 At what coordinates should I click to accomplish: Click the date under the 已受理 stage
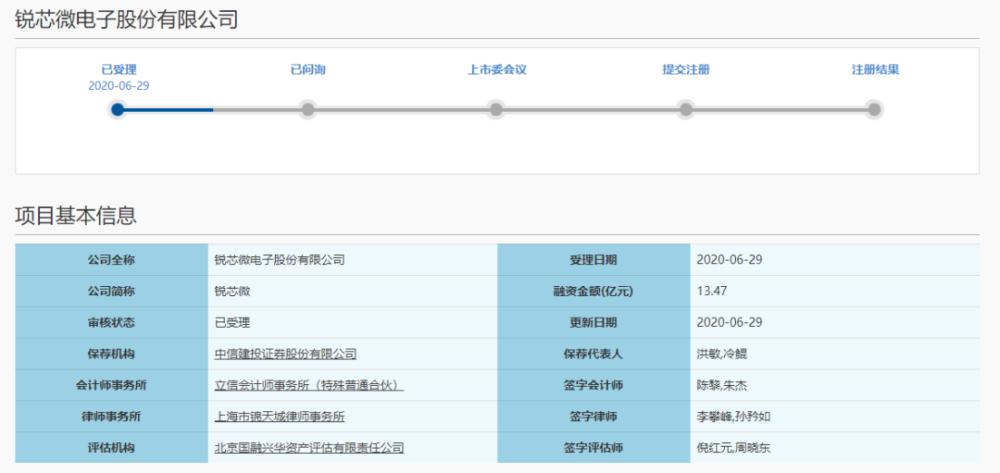click(x=118, y=86)
